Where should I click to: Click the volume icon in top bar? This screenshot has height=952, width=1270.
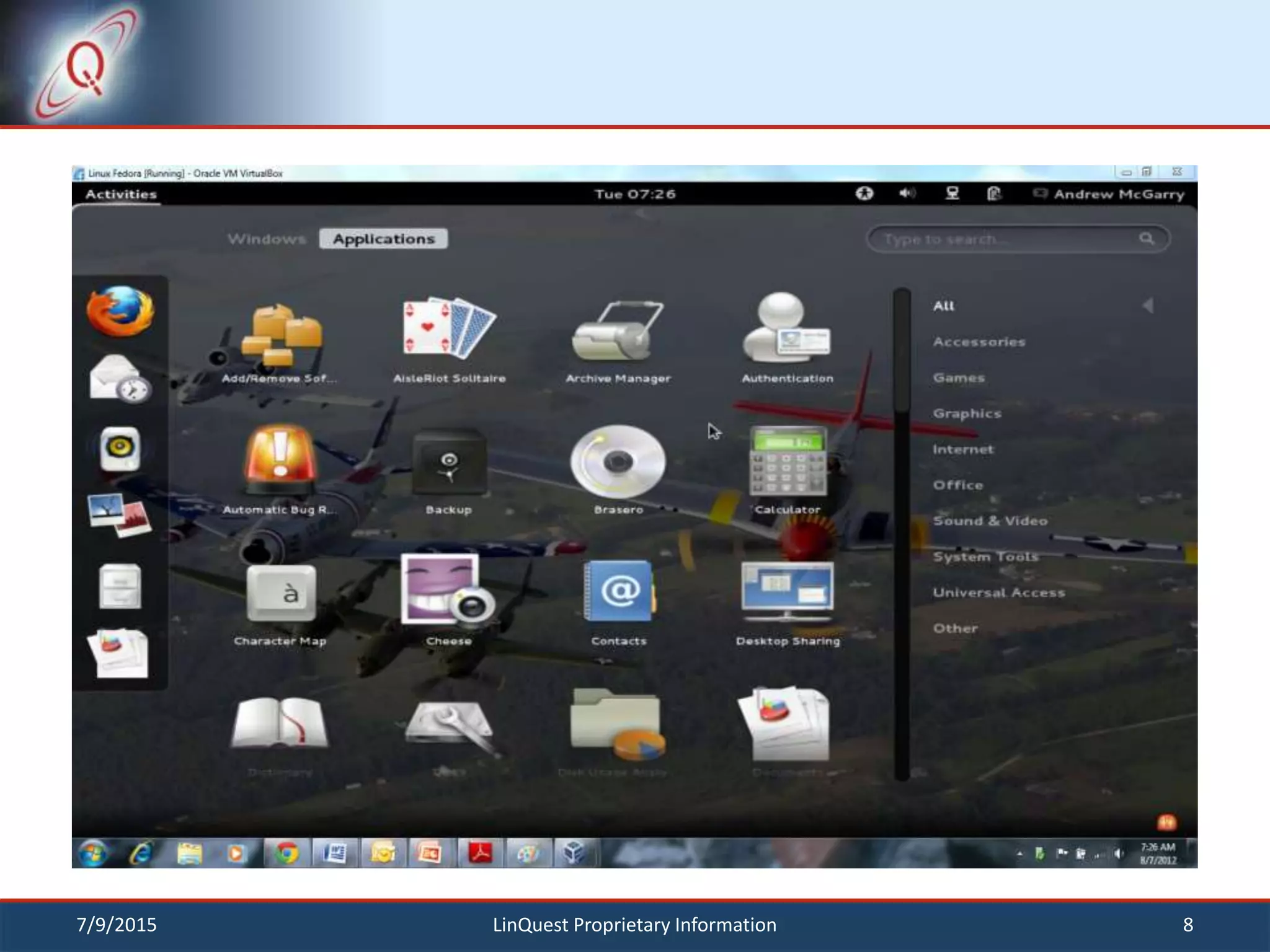point(907,194)
